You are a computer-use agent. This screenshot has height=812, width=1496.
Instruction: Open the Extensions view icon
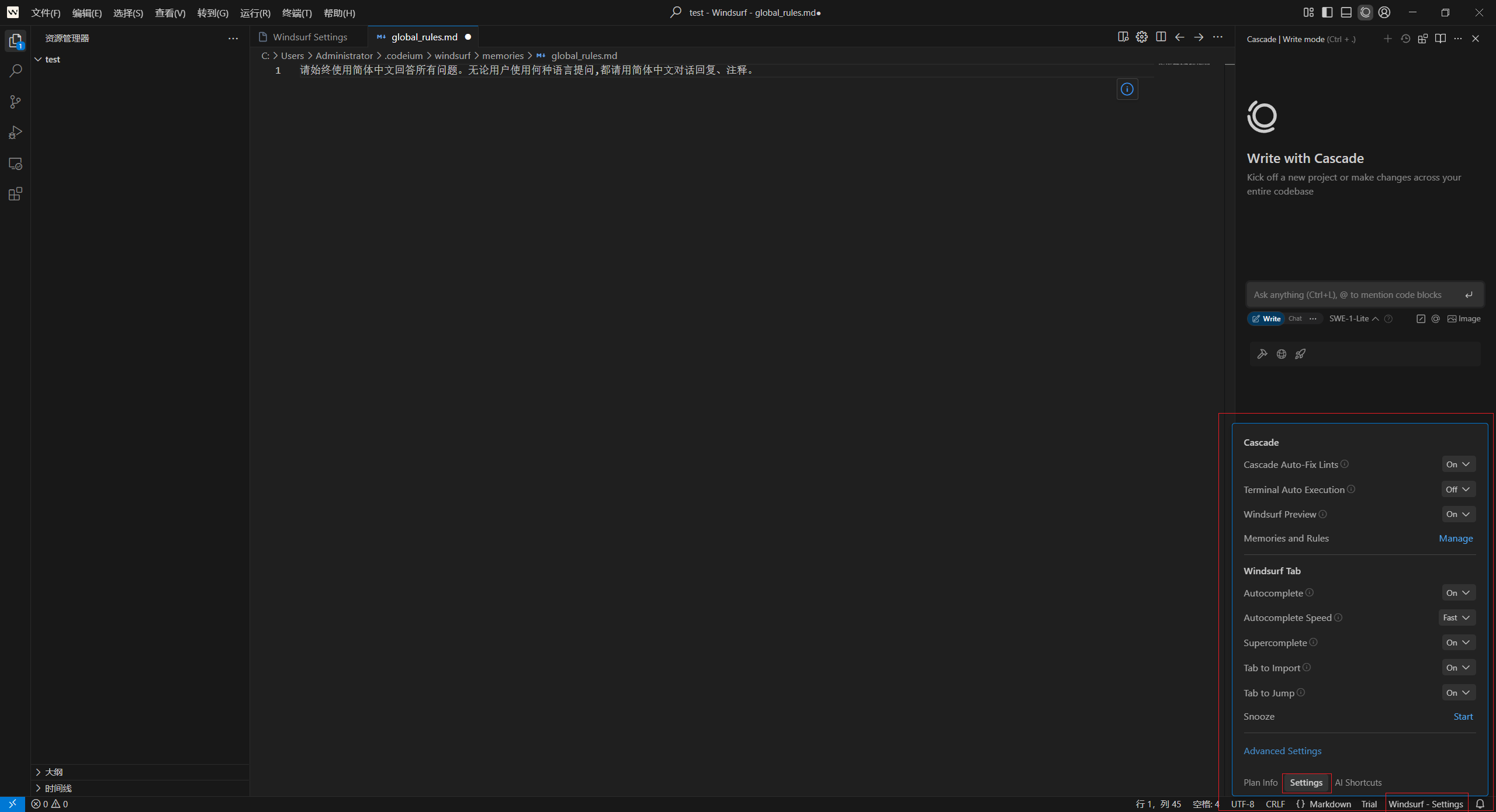tap(15, 195)
